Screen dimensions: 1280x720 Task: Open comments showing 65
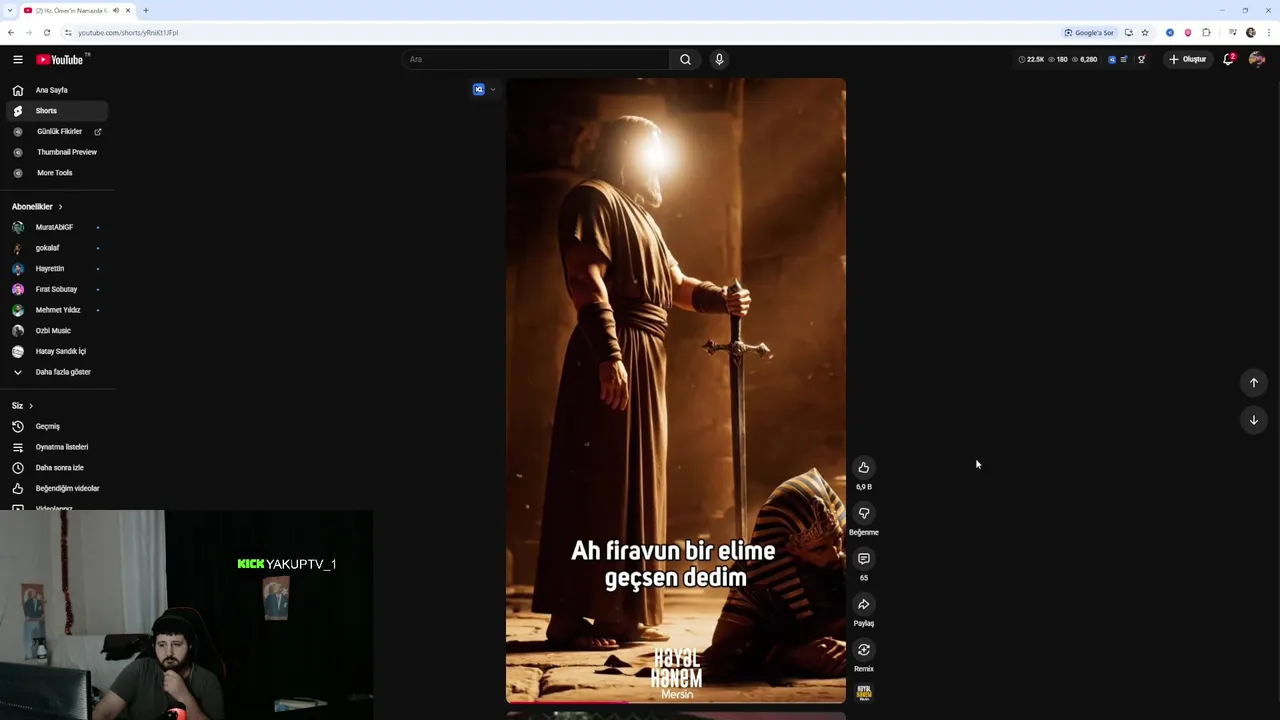pyautogui.click(x=864, y=558)
